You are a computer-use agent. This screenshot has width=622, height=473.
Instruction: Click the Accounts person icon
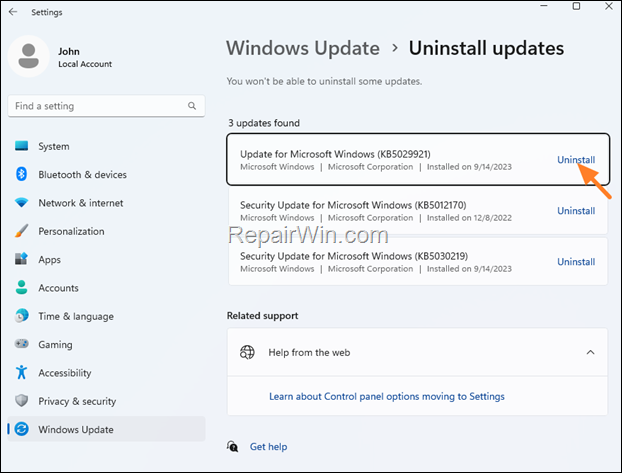21,287
